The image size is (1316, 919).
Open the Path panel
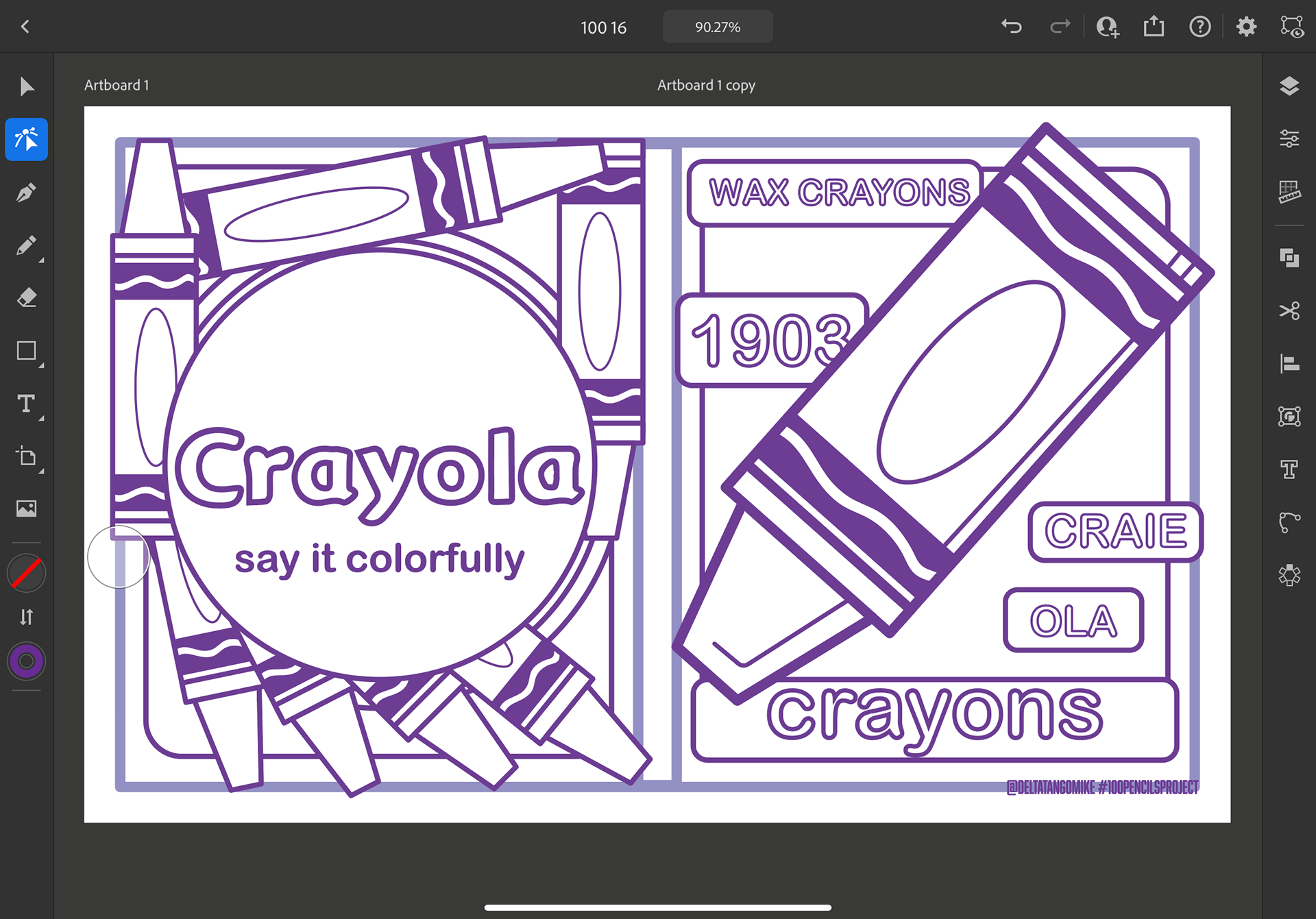click(x=1289, y=522)
